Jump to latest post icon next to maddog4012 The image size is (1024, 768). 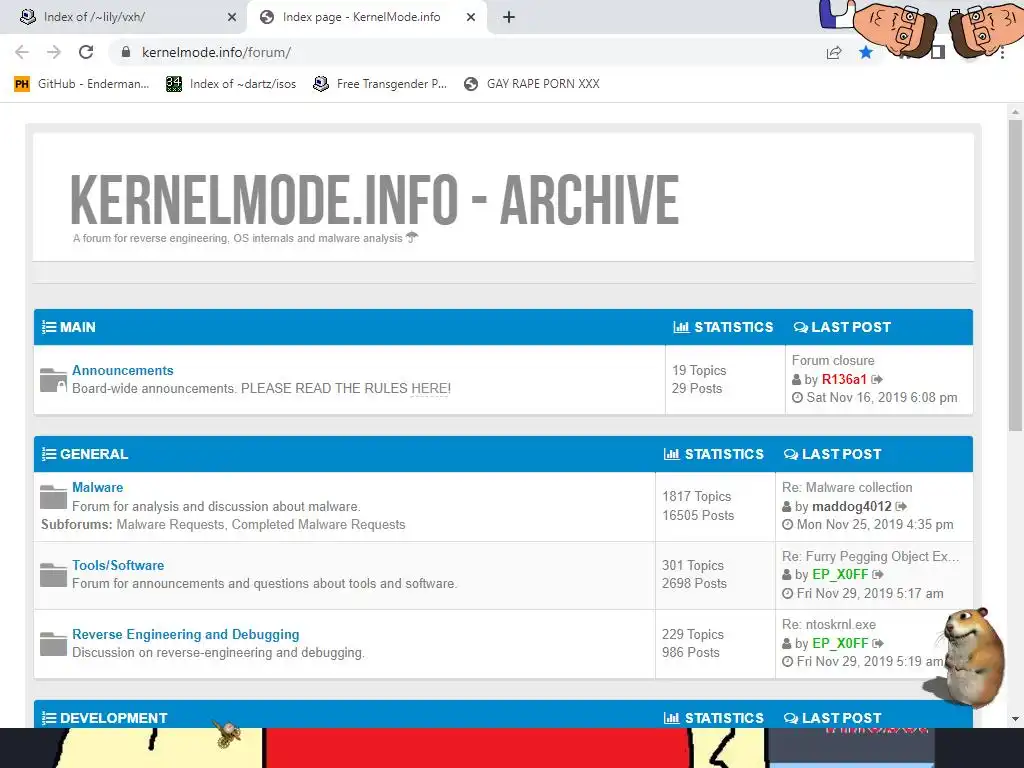901,506
